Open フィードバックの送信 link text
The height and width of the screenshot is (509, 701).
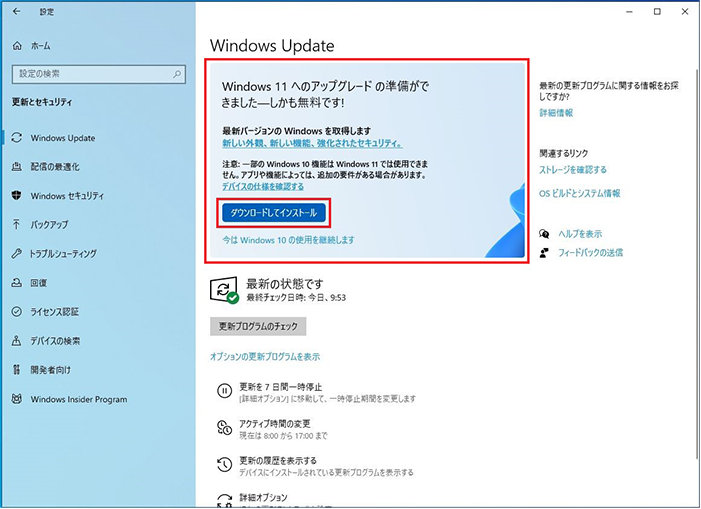pos(590,252)
